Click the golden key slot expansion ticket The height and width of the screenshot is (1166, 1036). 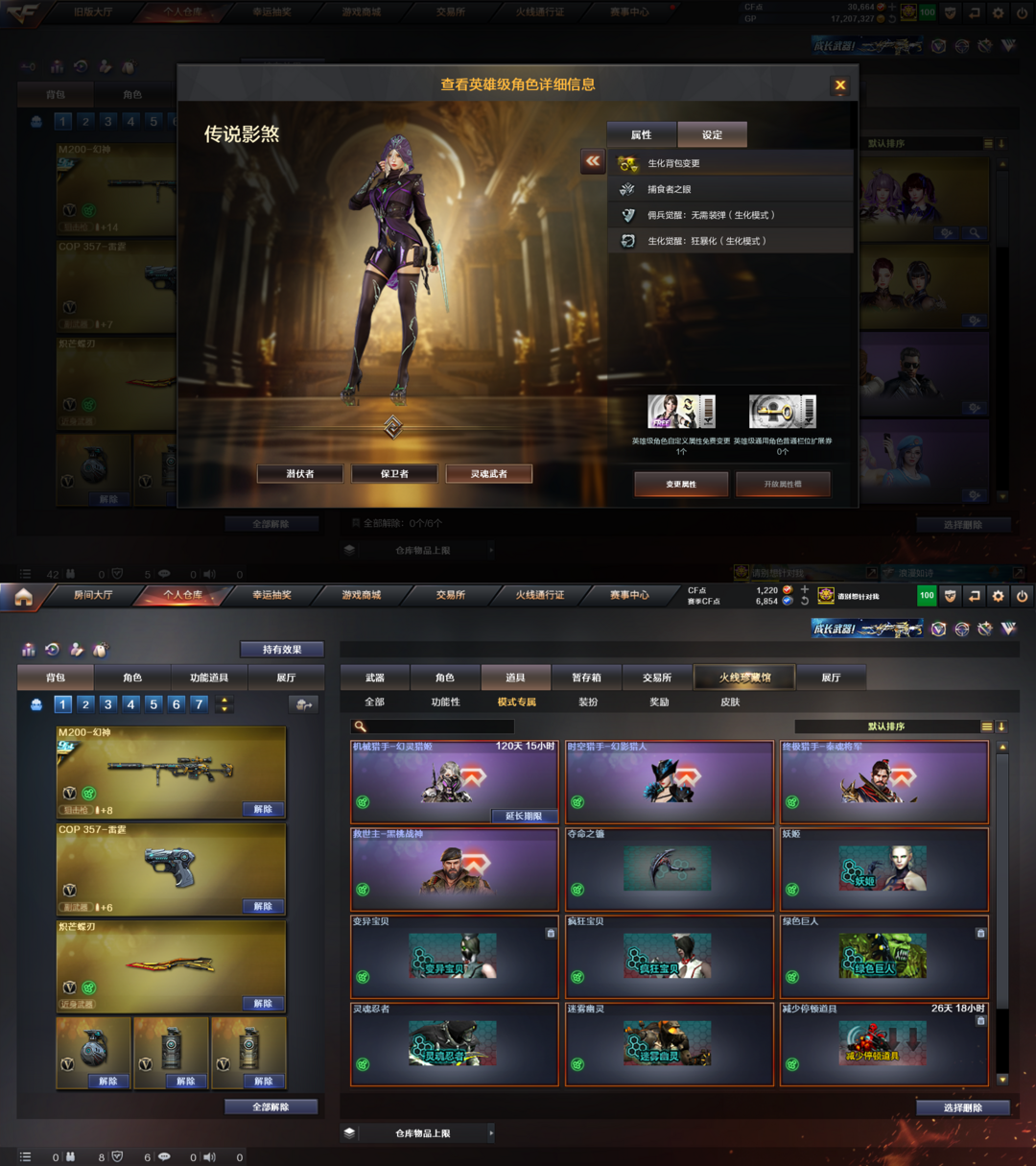click(783, 412)
